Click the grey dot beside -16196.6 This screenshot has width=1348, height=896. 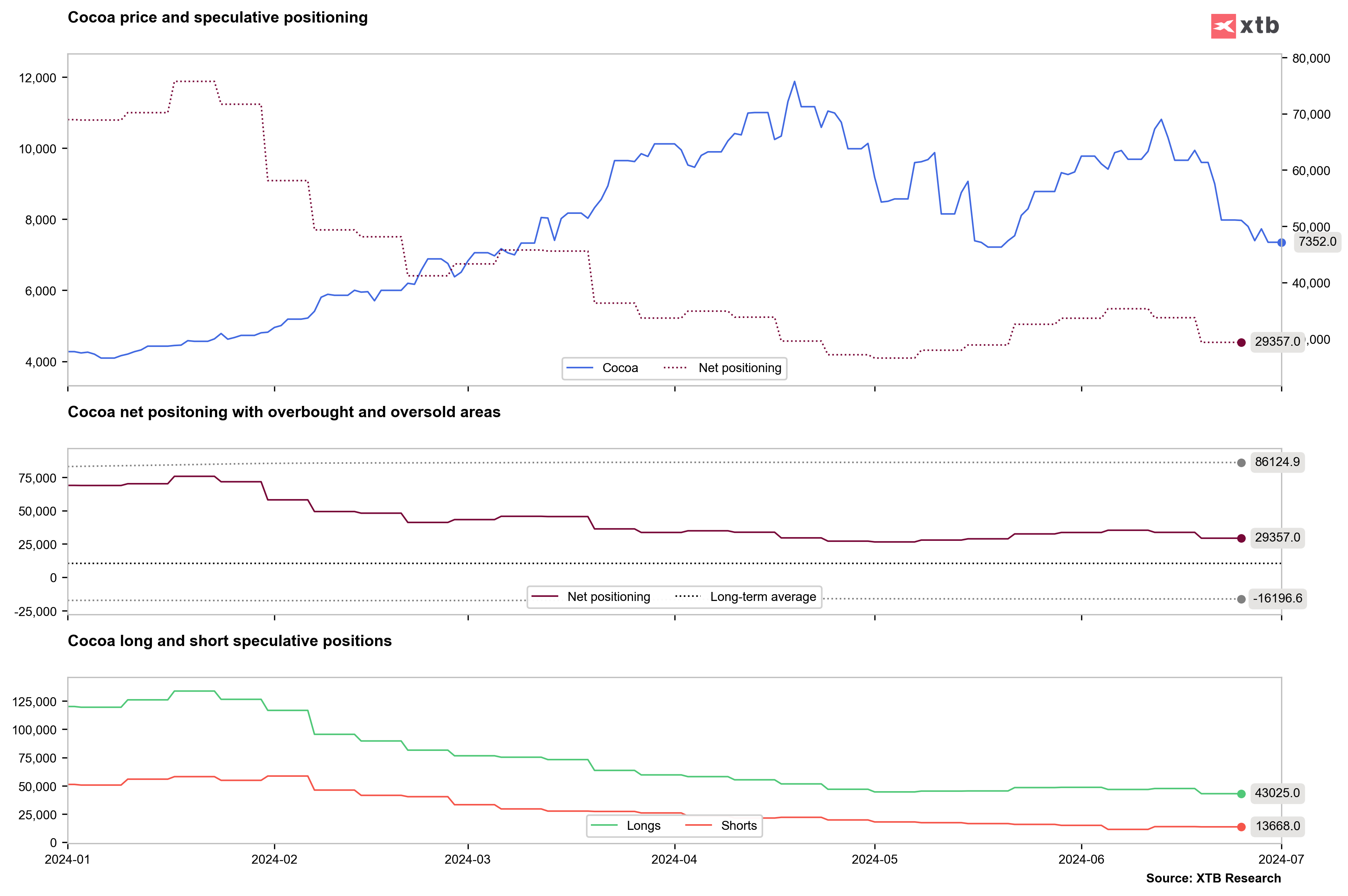point(1241,599)
